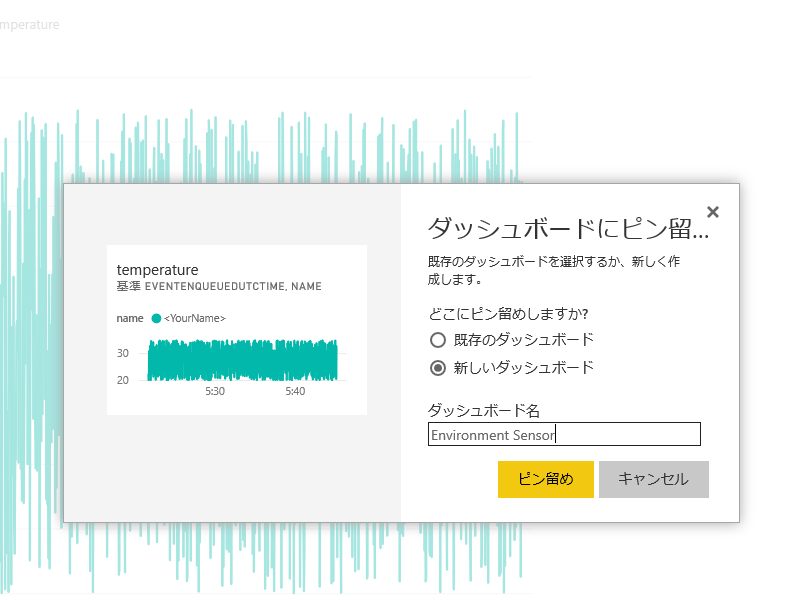Close the pin to dashboard dialog

[x=712, y=212]
